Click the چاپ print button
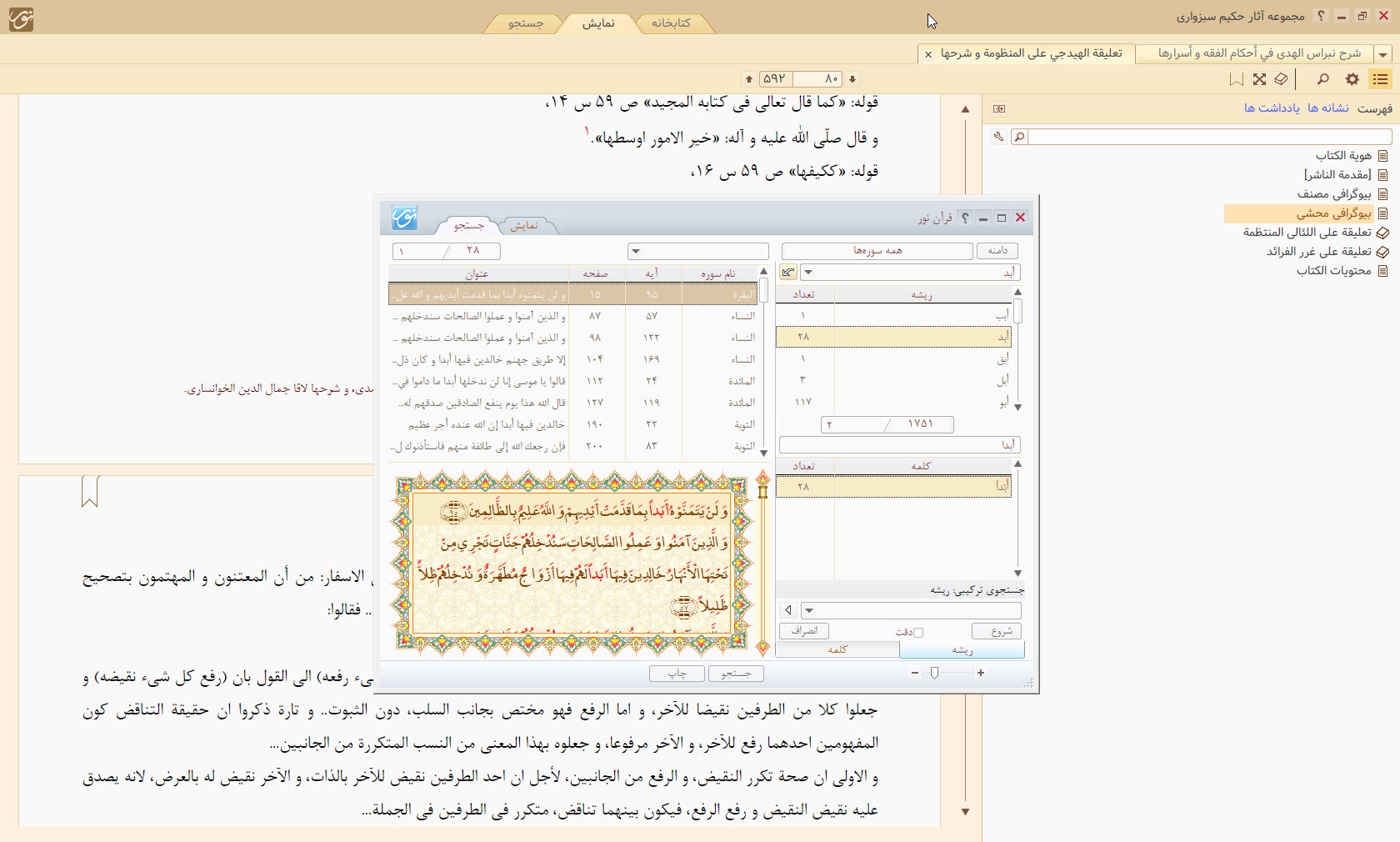The image size is (1400, 842). 677,674
